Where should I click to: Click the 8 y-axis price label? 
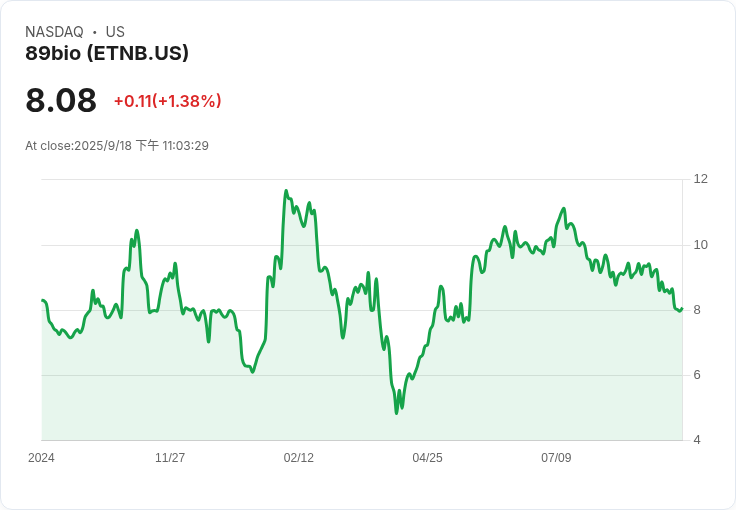point(697,310)
